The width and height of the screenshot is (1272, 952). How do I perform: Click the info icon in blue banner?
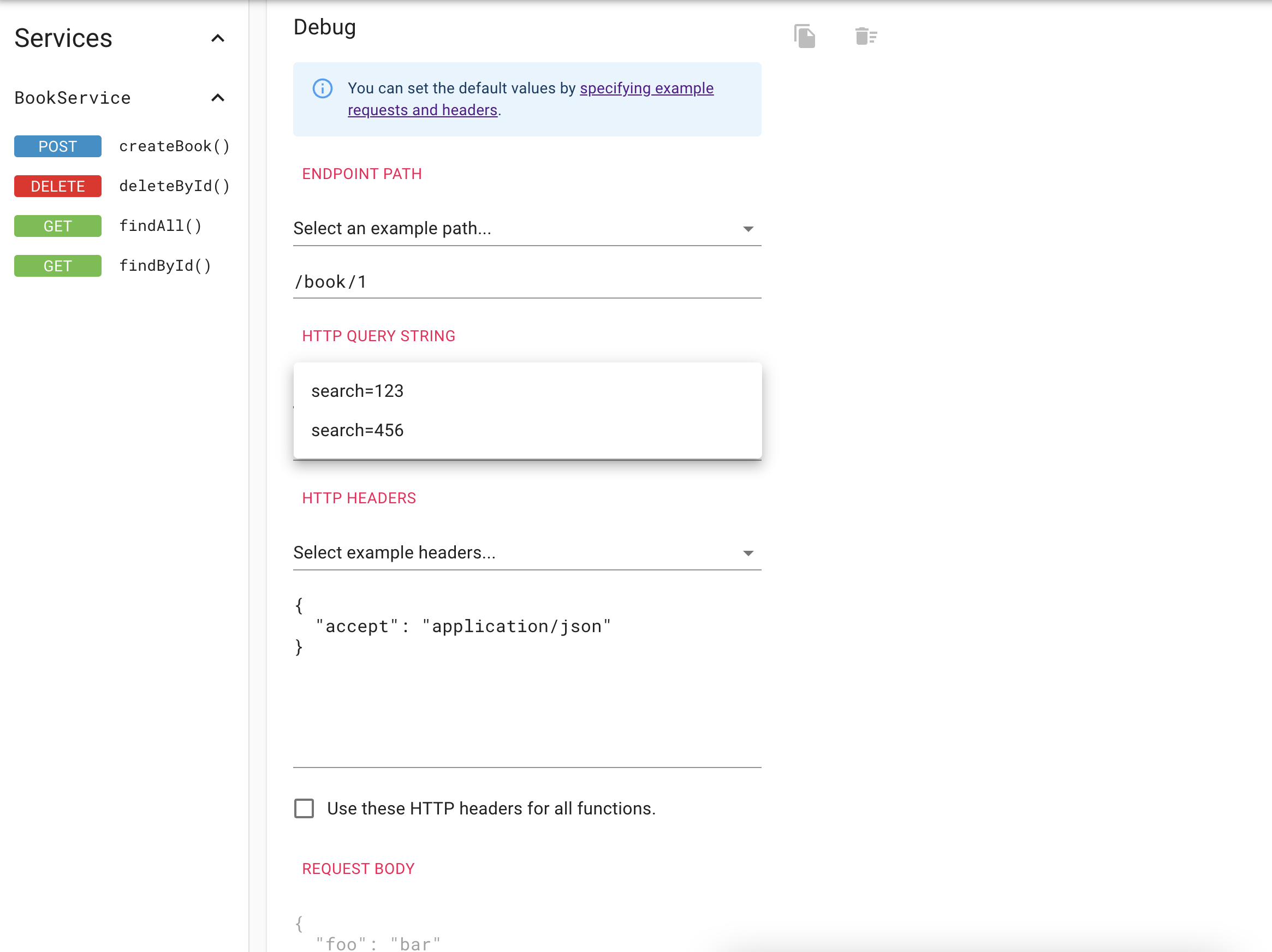tap(322, 88)
